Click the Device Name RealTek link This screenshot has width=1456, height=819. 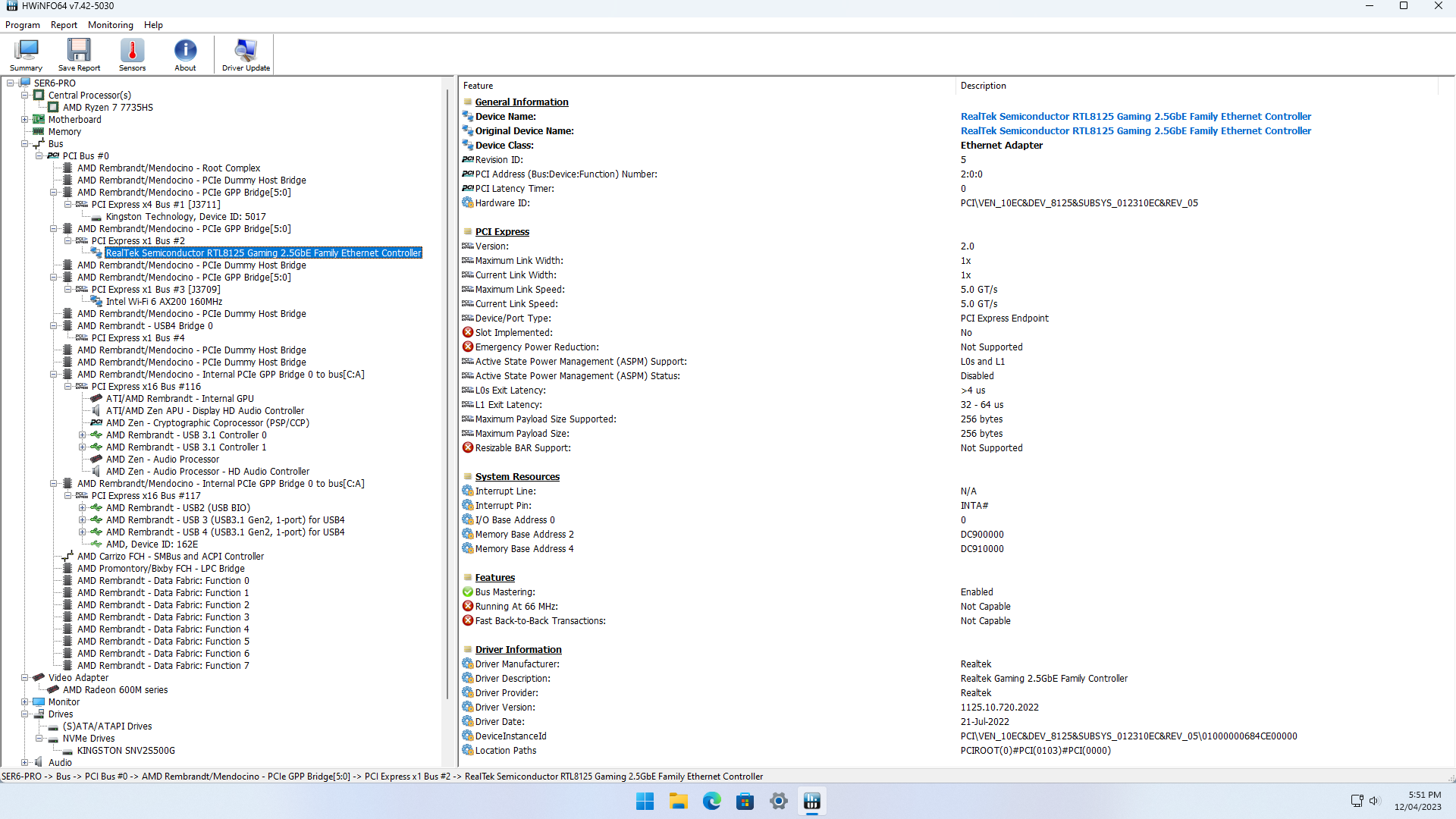[1135, 116]
